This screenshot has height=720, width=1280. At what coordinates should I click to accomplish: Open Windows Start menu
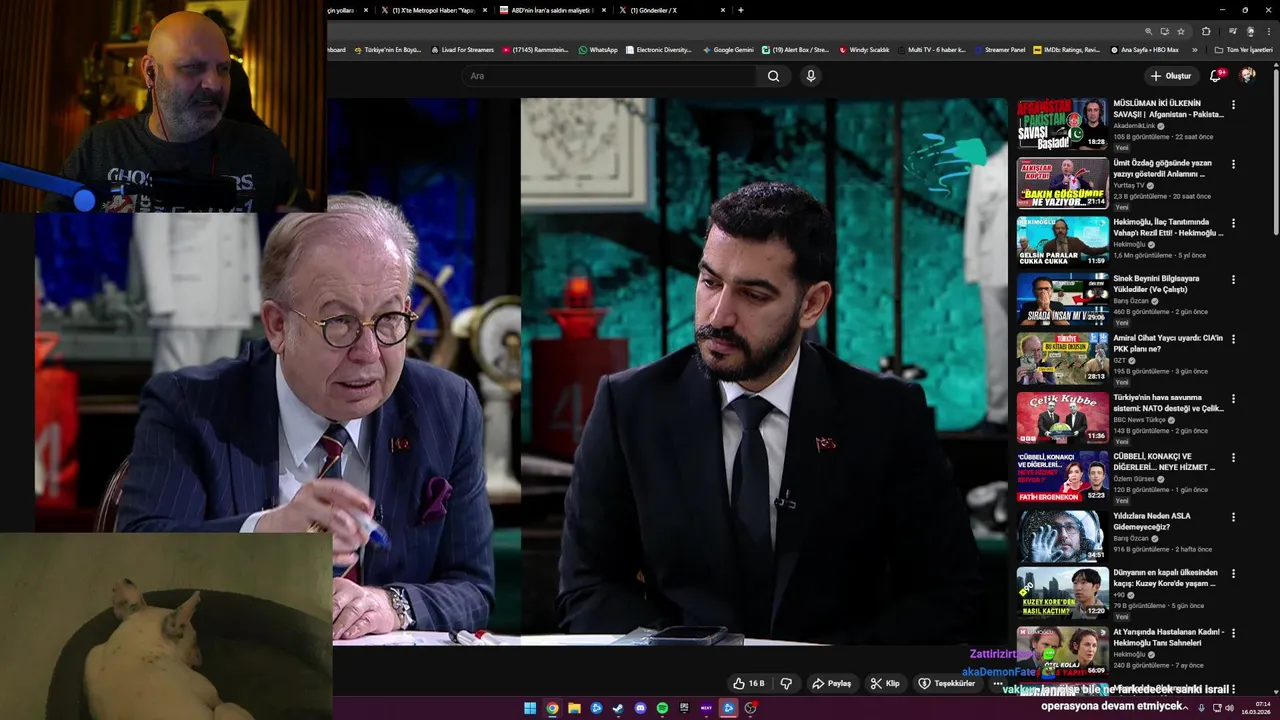(x=530, y=708)
